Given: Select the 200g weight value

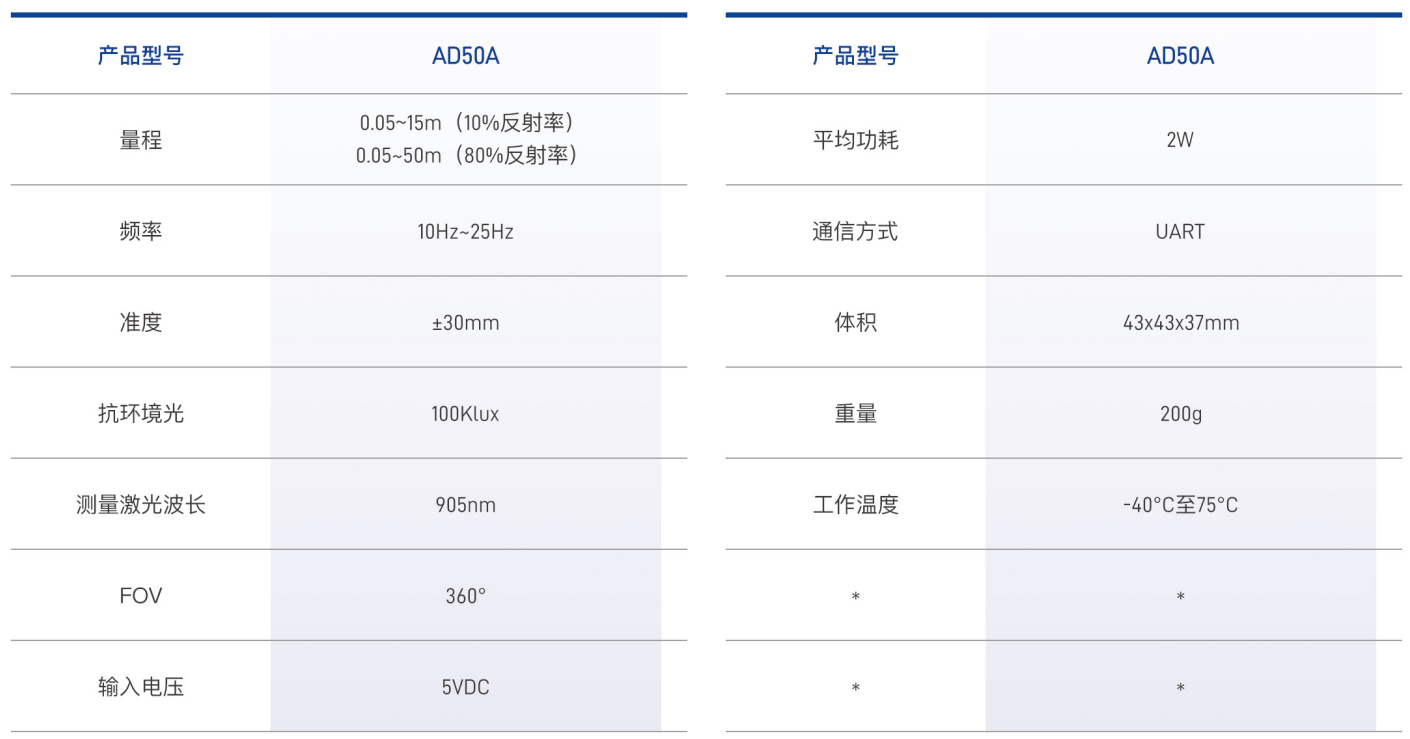Looking at the screenshot, I should point(1181,414).
